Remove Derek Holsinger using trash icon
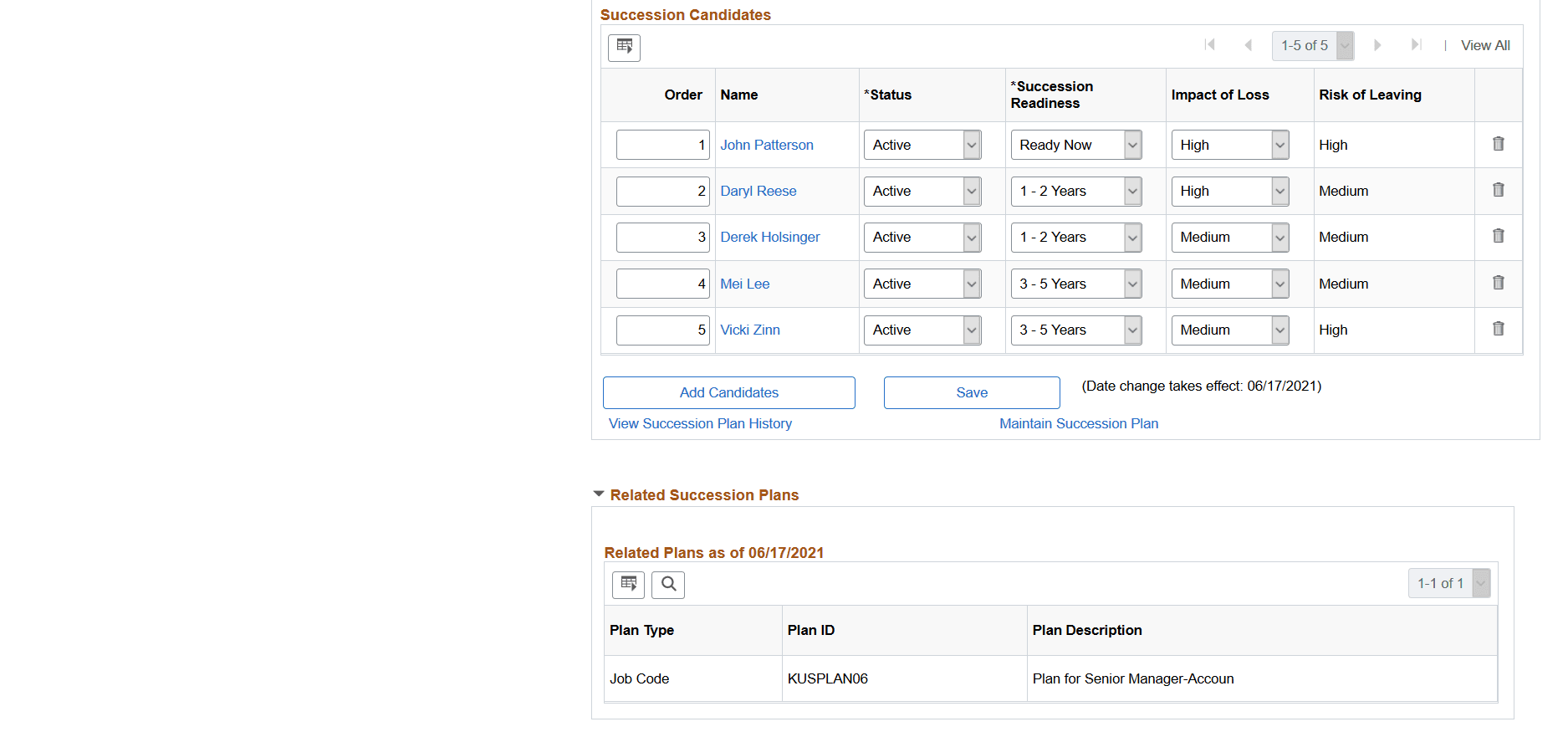 (x=1498, y=236)
